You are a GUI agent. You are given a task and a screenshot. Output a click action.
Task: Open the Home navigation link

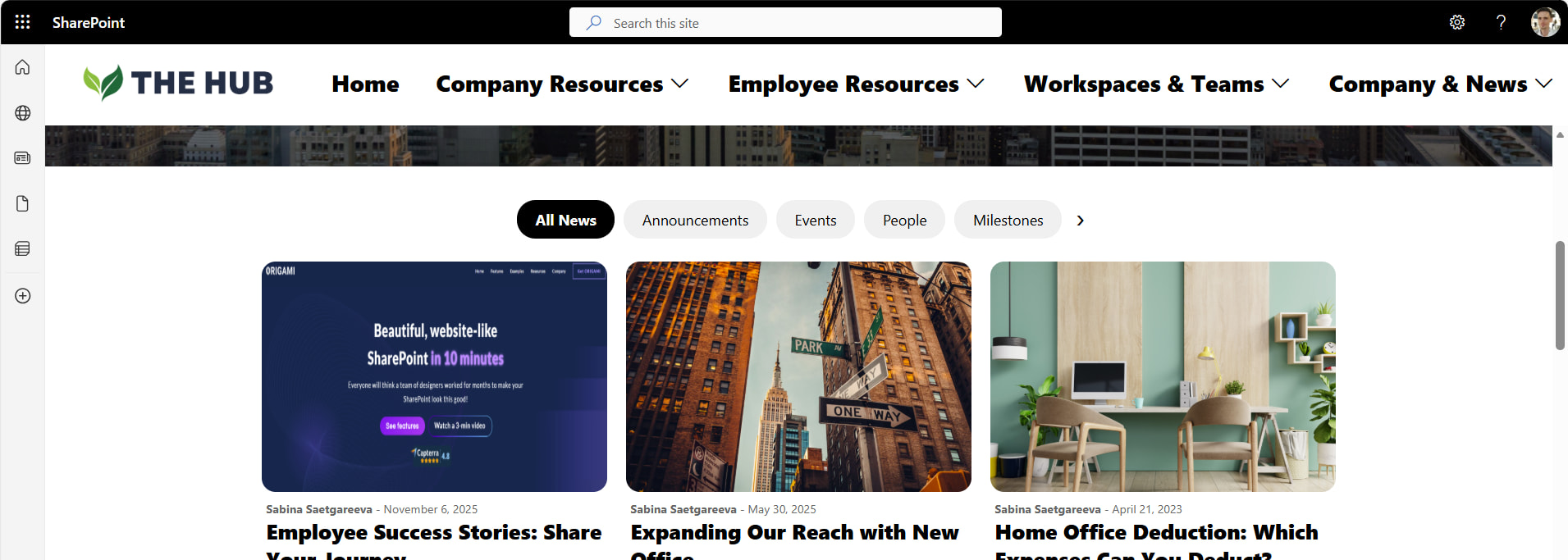(x=365, y=84)
